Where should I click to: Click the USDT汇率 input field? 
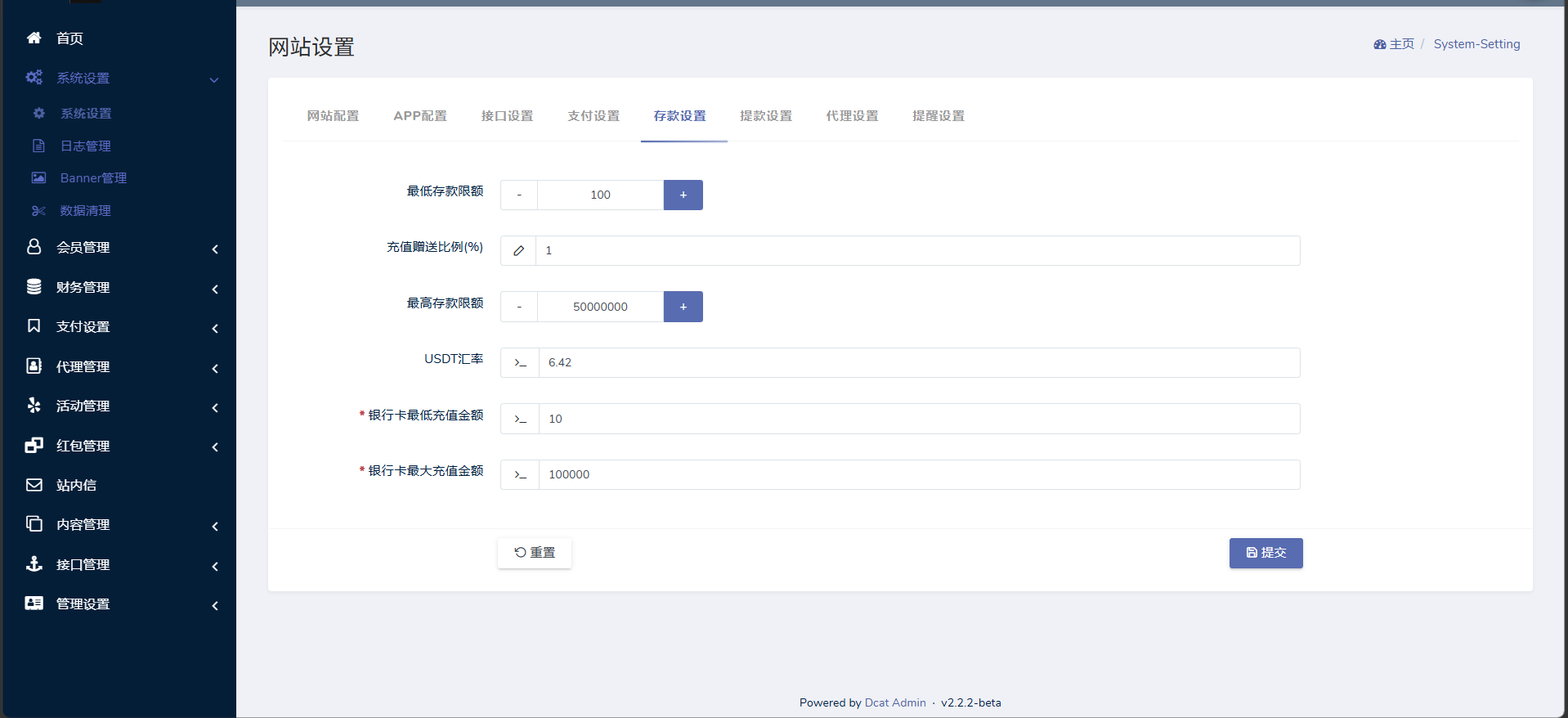pyautogui.click(x=919, y=362)
